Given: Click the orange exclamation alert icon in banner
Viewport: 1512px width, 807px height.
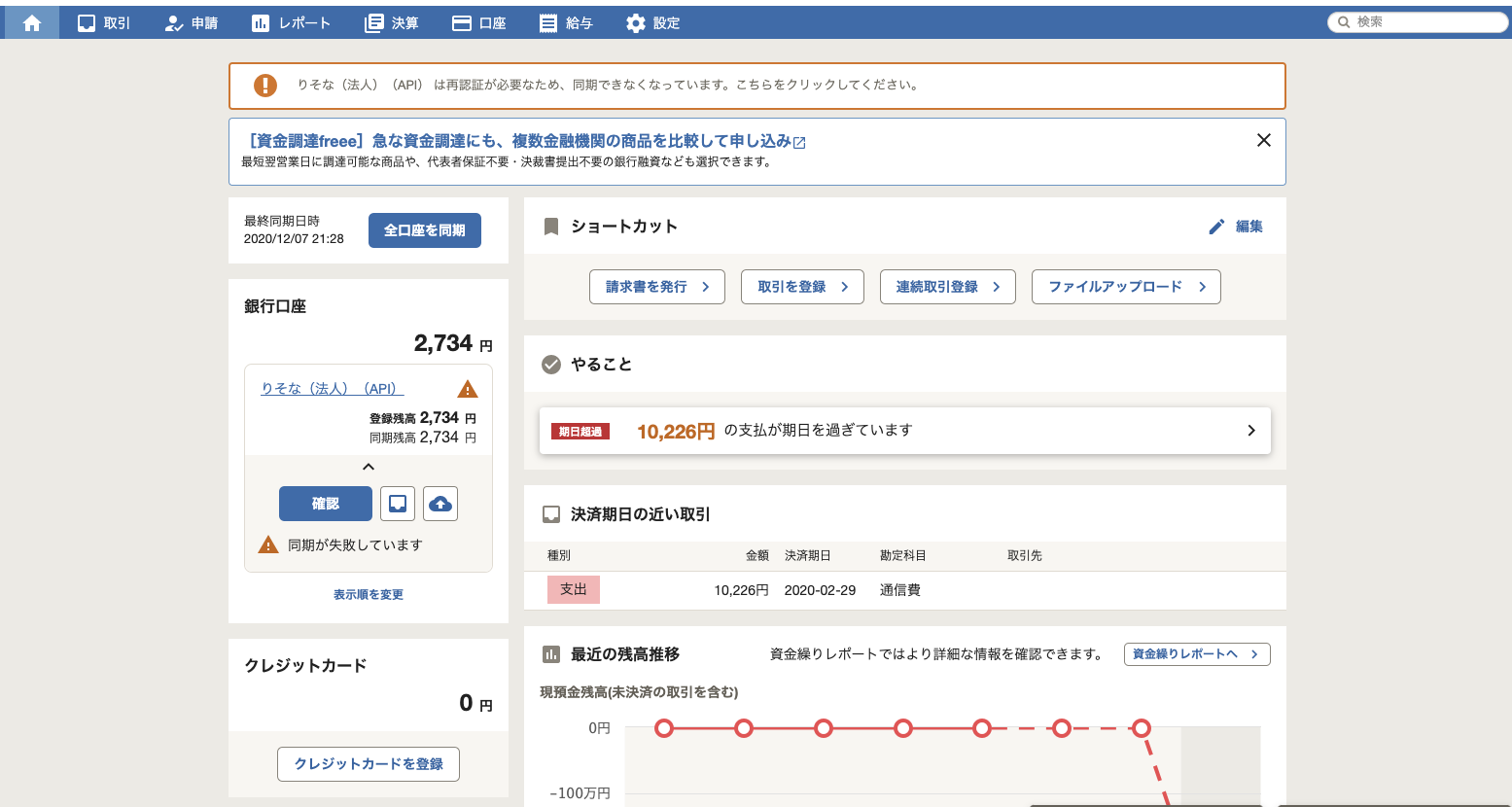Looking at the screenshot, I should tap(265, 86).
